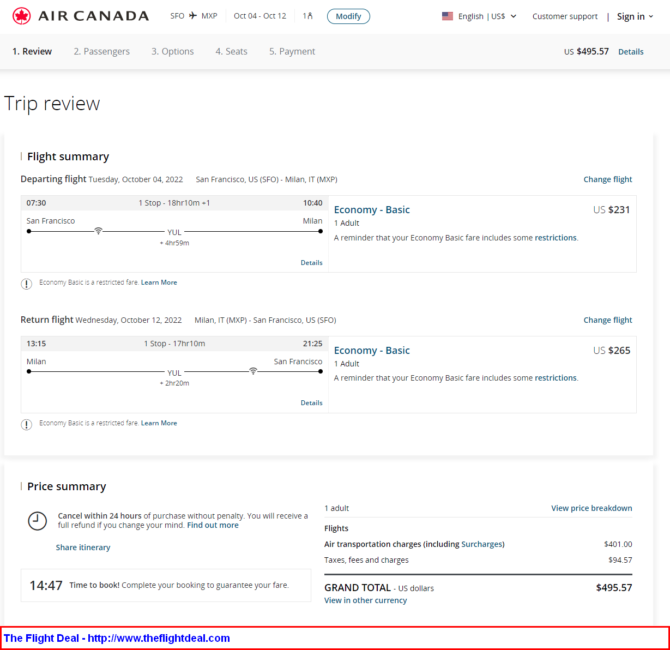This screenshot has width=670, height=650.
Task: Click the Modify search button
Action: [348, 16]
